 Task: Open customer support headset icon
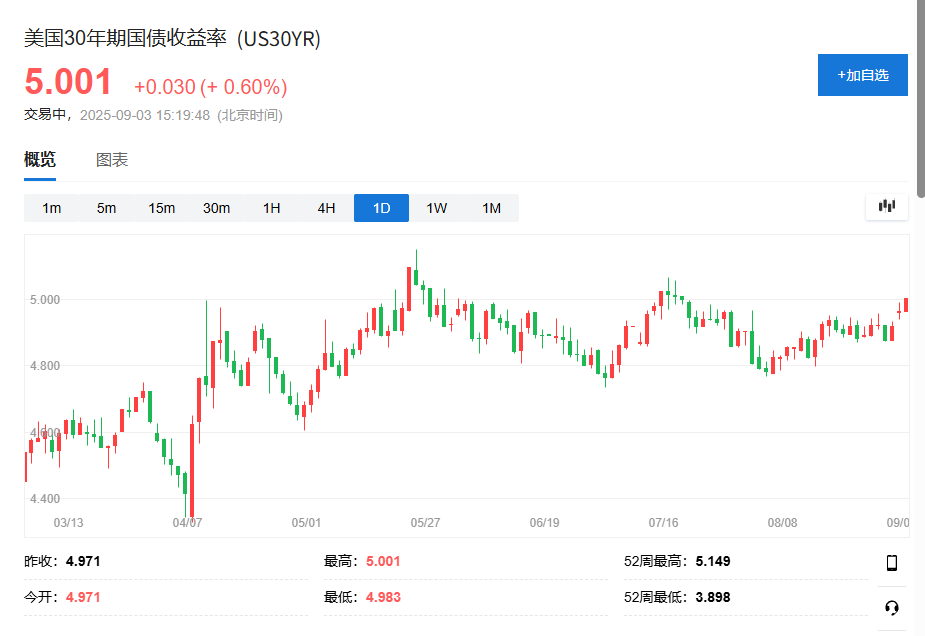point(892,607)
